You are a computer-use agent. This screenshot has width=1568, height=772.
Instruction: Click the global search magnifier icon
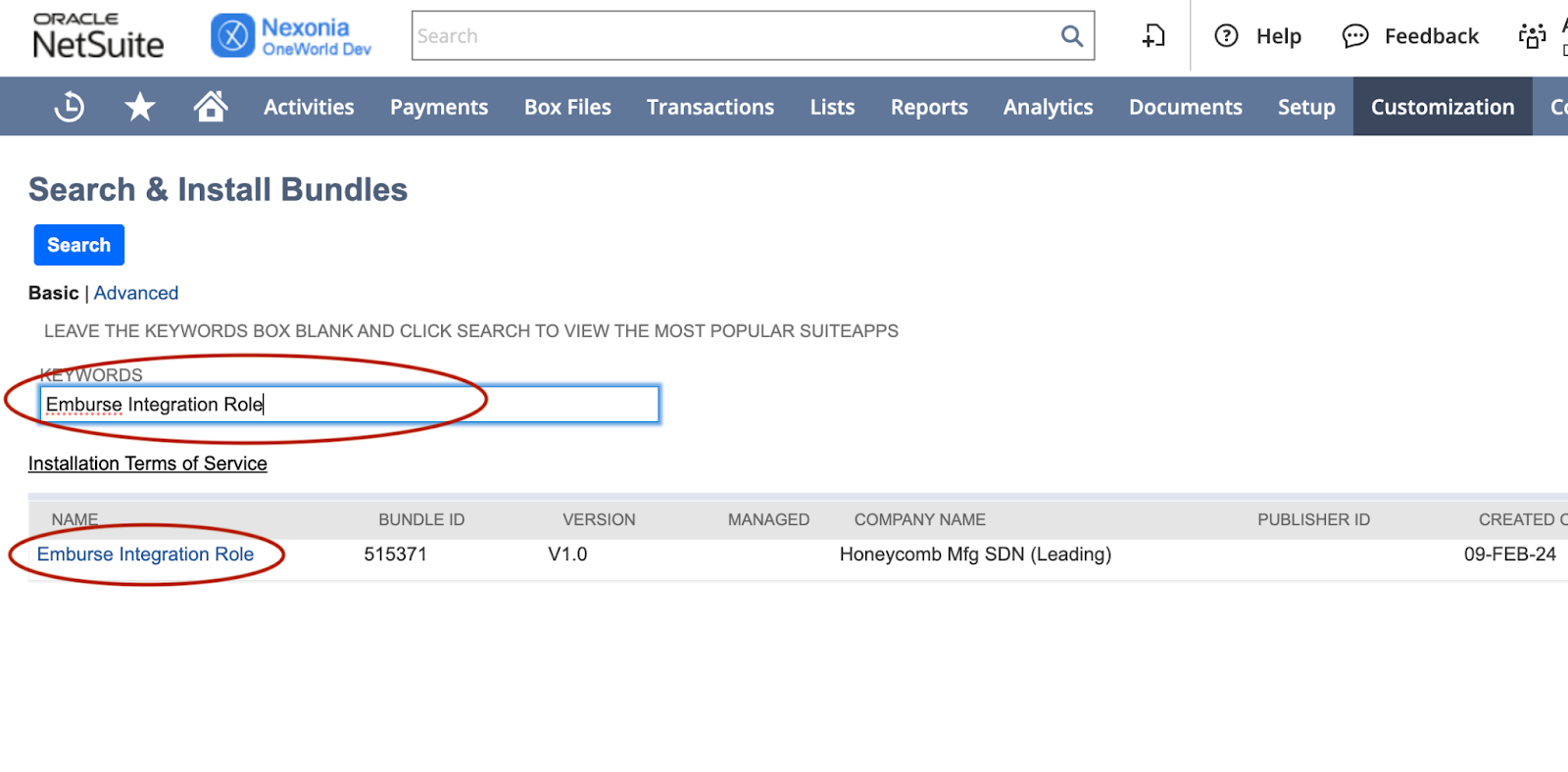point(1072,36)
